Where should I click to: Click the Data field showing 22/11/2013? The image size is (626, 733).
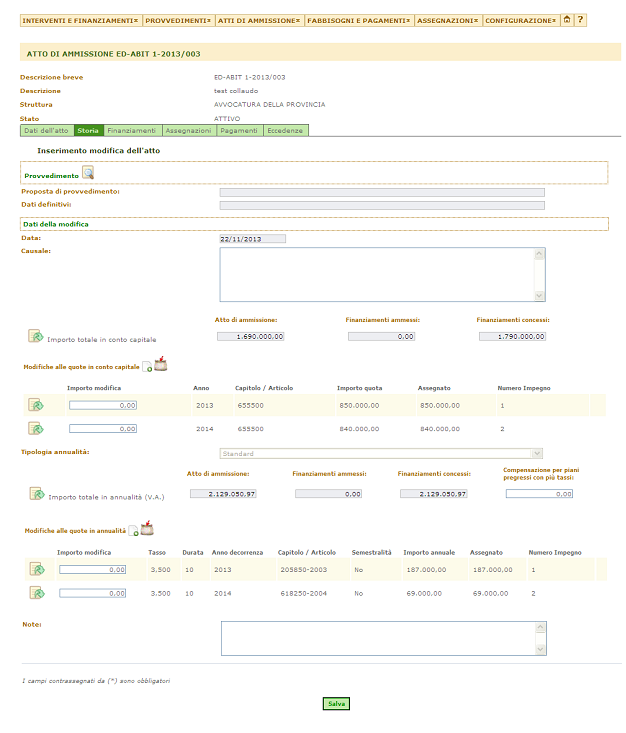252,239
